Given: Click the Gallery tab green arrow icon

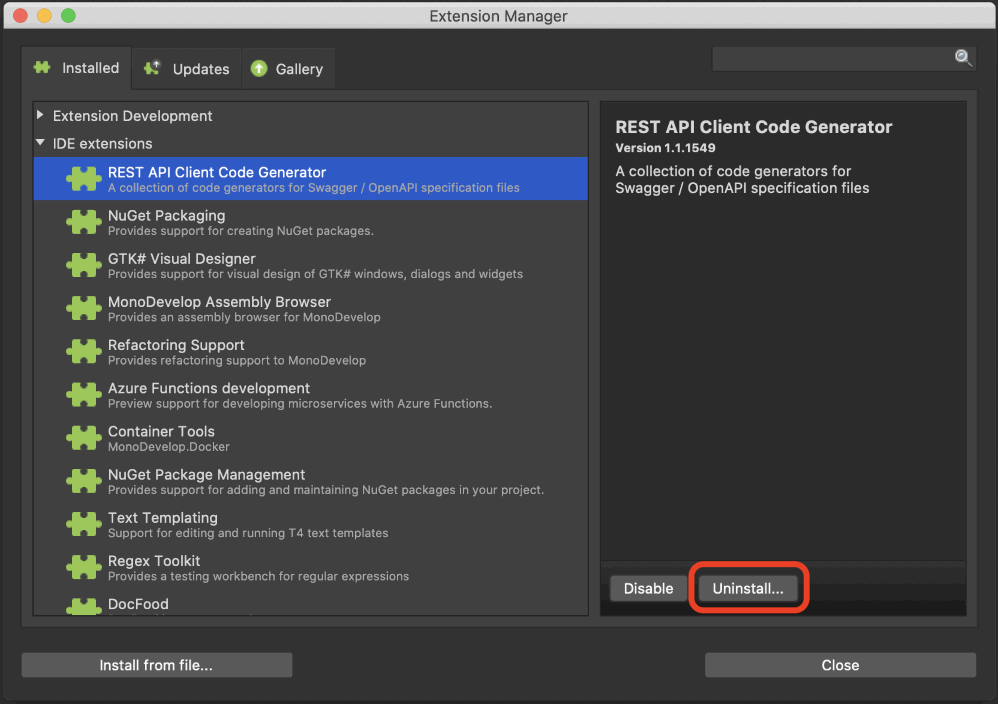Looking at the screenshot, I should pyautogui.click(x=259, y=68).
